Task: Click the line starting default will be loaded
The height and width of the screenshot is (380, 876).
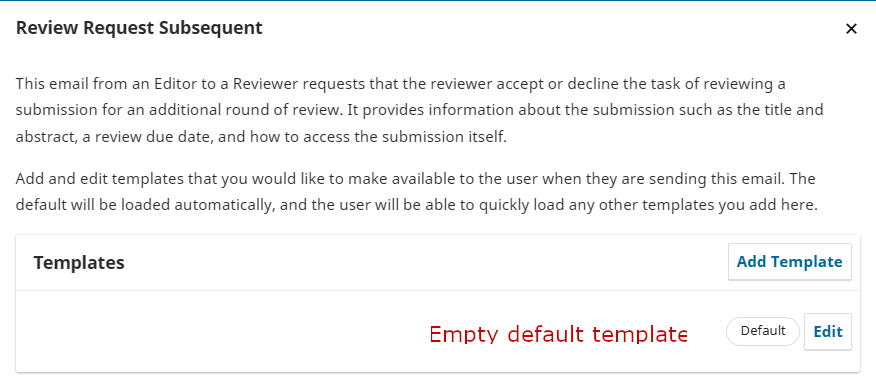Action: pos(417,205)
